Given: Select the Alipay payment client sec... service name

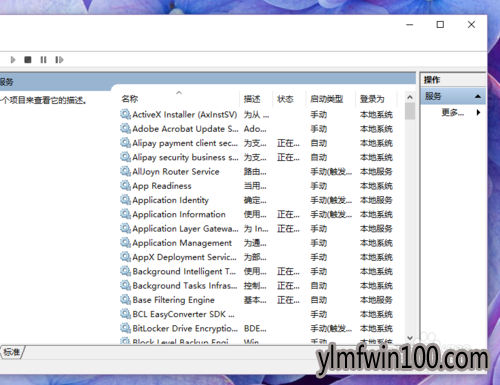Looking at the screenshot, I should [x=185, y=143].
